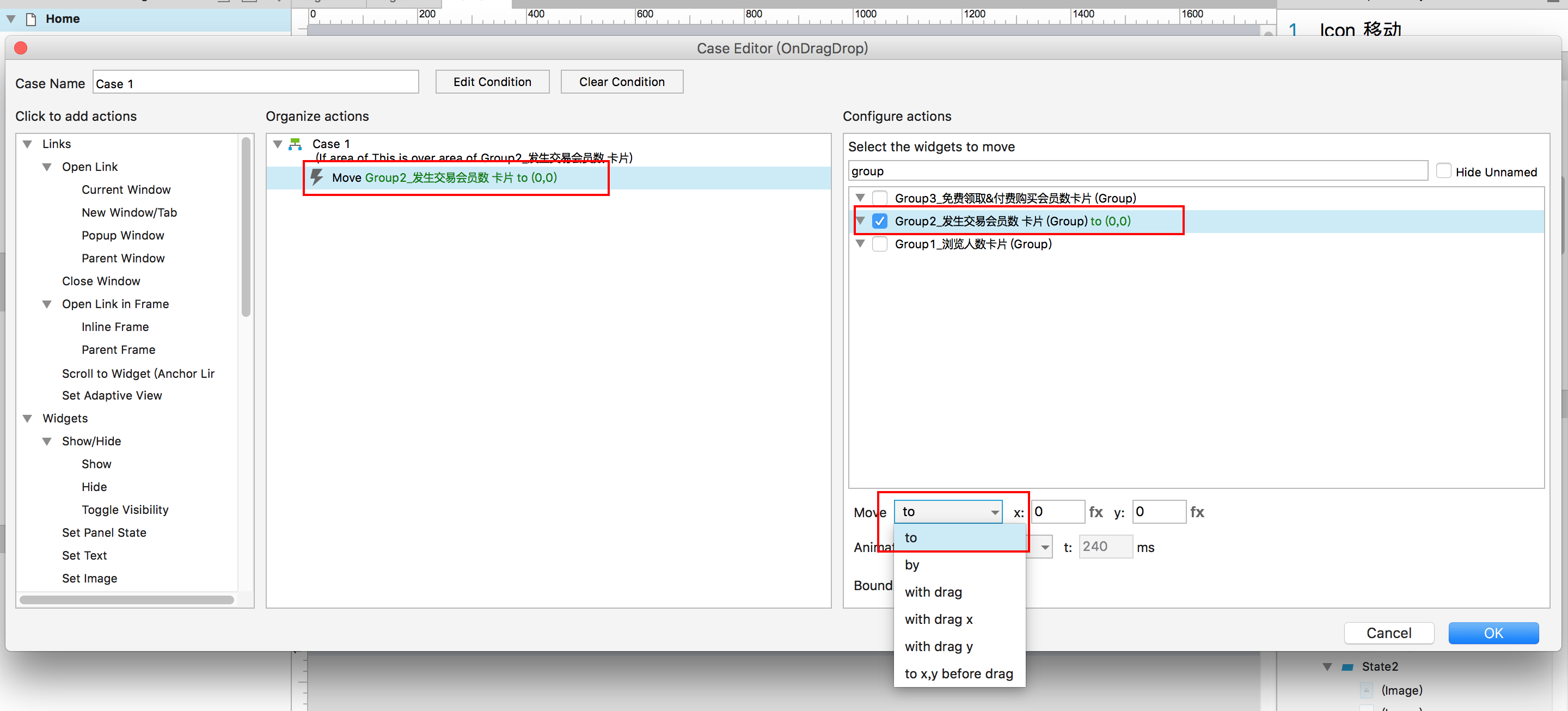This screenshot has height=711, width=1568.
Task: Select 'with drag' from the move menu
Action: 933,592
